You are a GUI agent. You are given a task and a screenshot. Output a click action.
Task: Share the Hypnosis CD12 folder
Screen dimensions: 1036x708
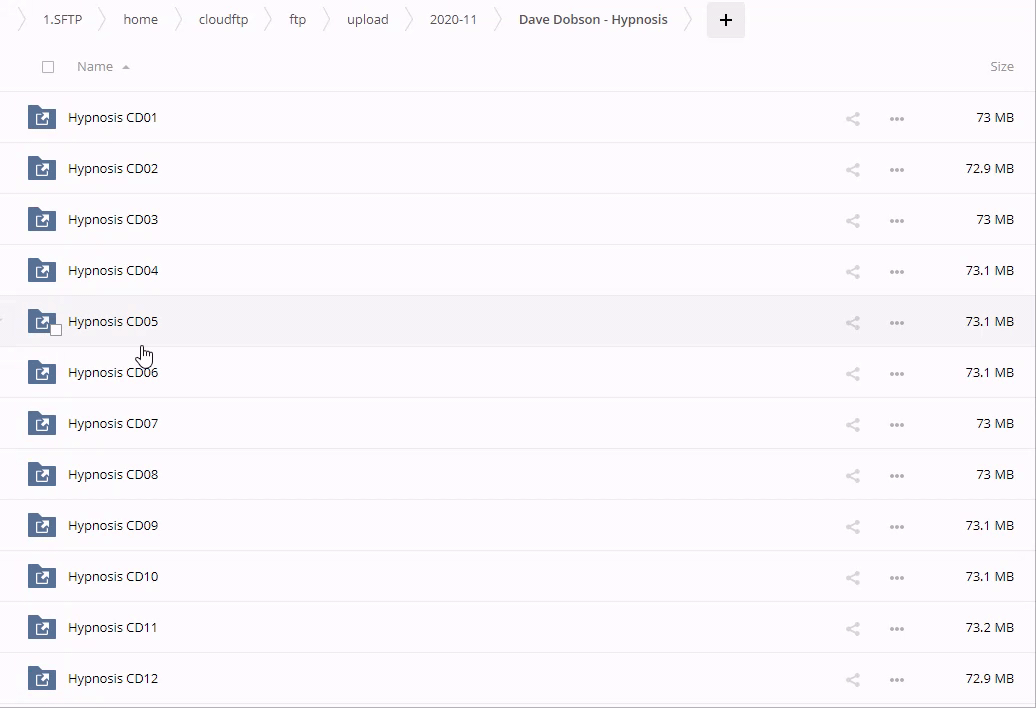(x=852, y=680)
